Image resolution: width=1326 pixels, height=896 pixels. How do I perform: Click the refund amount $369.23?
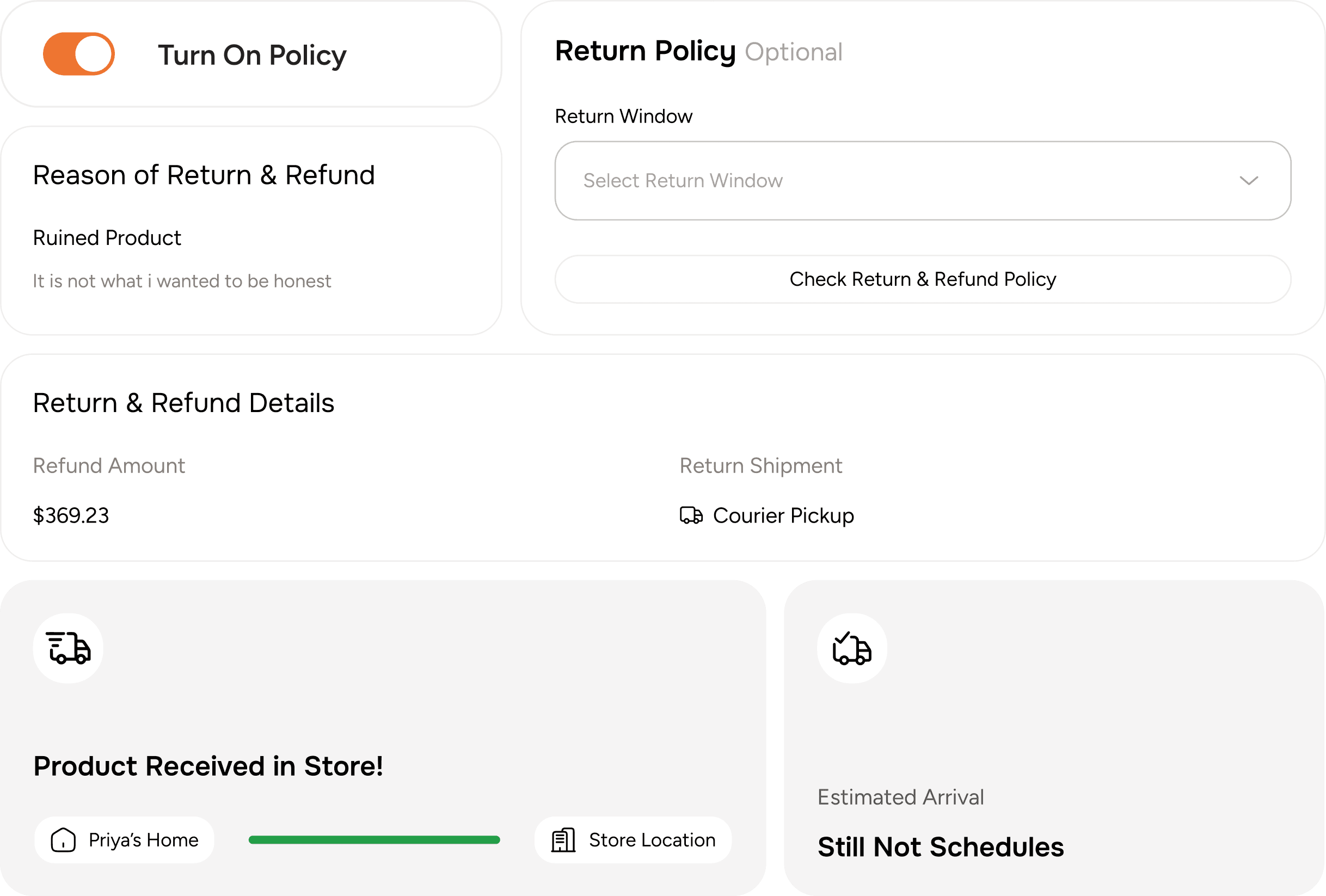[x=71, y=515]
